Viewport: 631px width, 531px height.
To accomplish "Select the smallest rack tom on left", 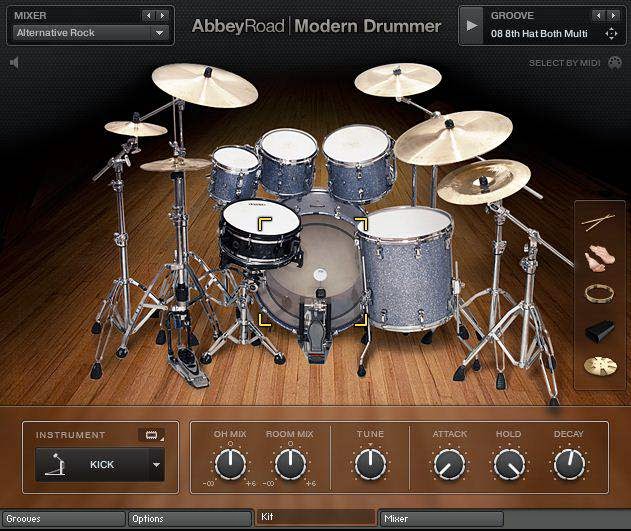I will [235, 174].
